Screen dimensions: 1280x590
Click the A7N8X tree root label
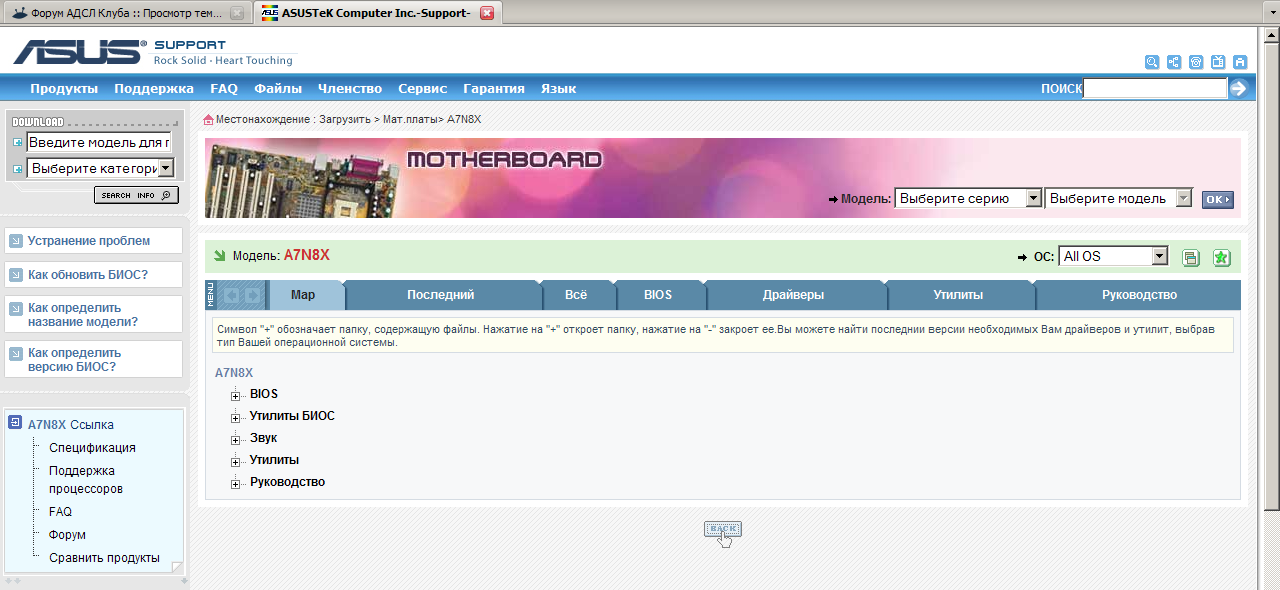pos(234,373)
